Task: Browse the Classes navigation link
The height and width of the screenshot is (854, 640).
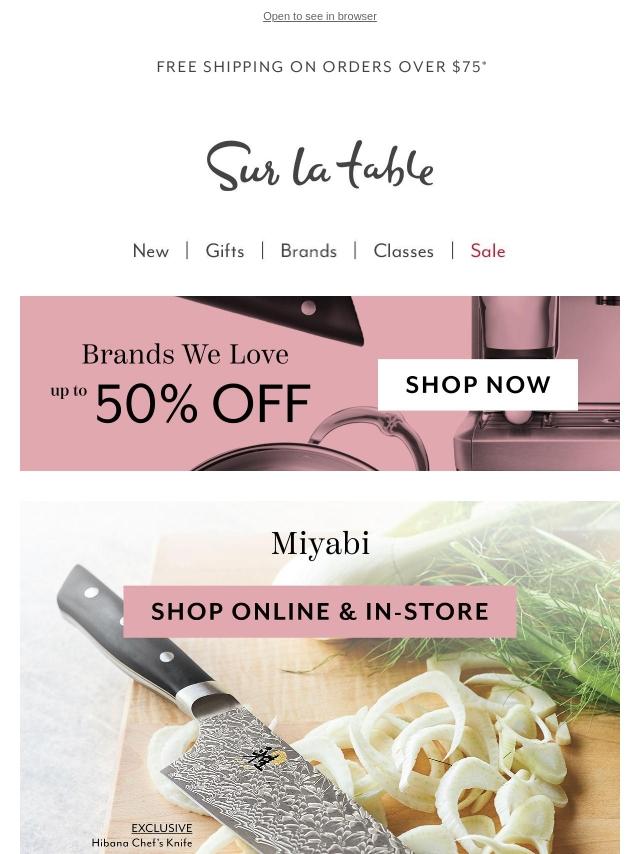Action: click(404, 251)
